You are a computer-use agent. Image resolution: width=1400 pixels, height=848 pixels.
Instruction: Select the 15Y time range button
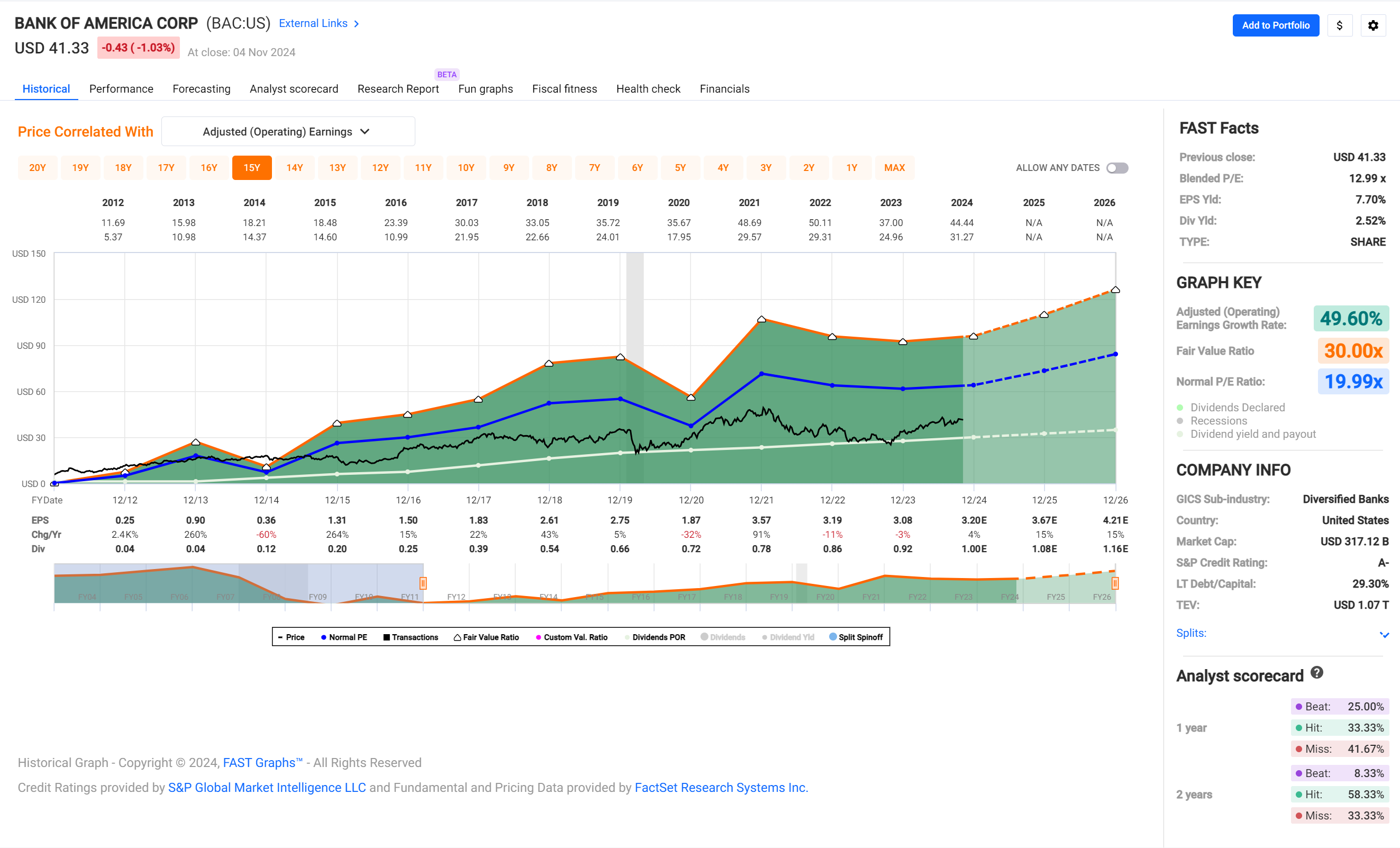click(x=252, y=168)
